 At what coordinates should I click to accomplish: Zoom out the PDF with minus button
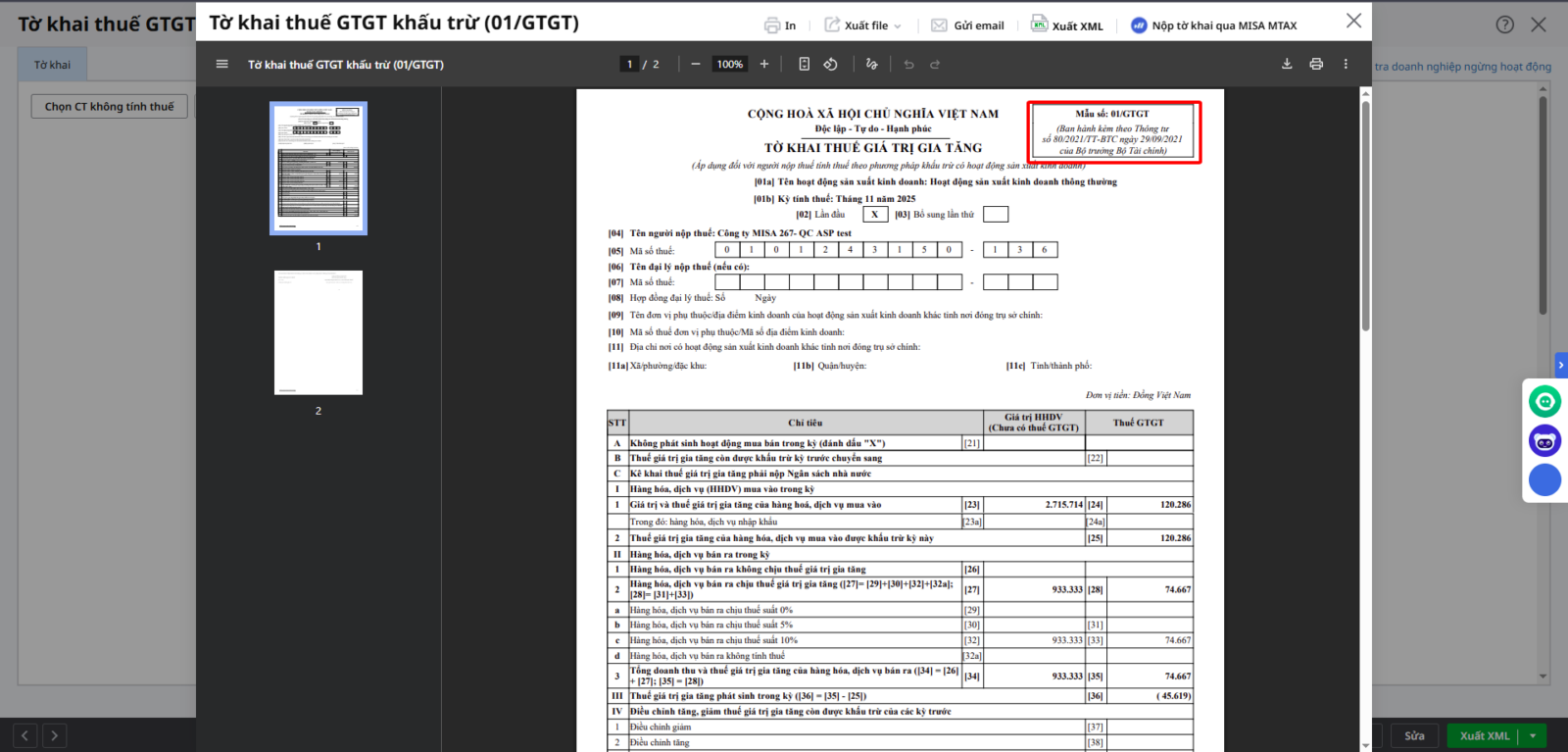click(x=696, y=65)
